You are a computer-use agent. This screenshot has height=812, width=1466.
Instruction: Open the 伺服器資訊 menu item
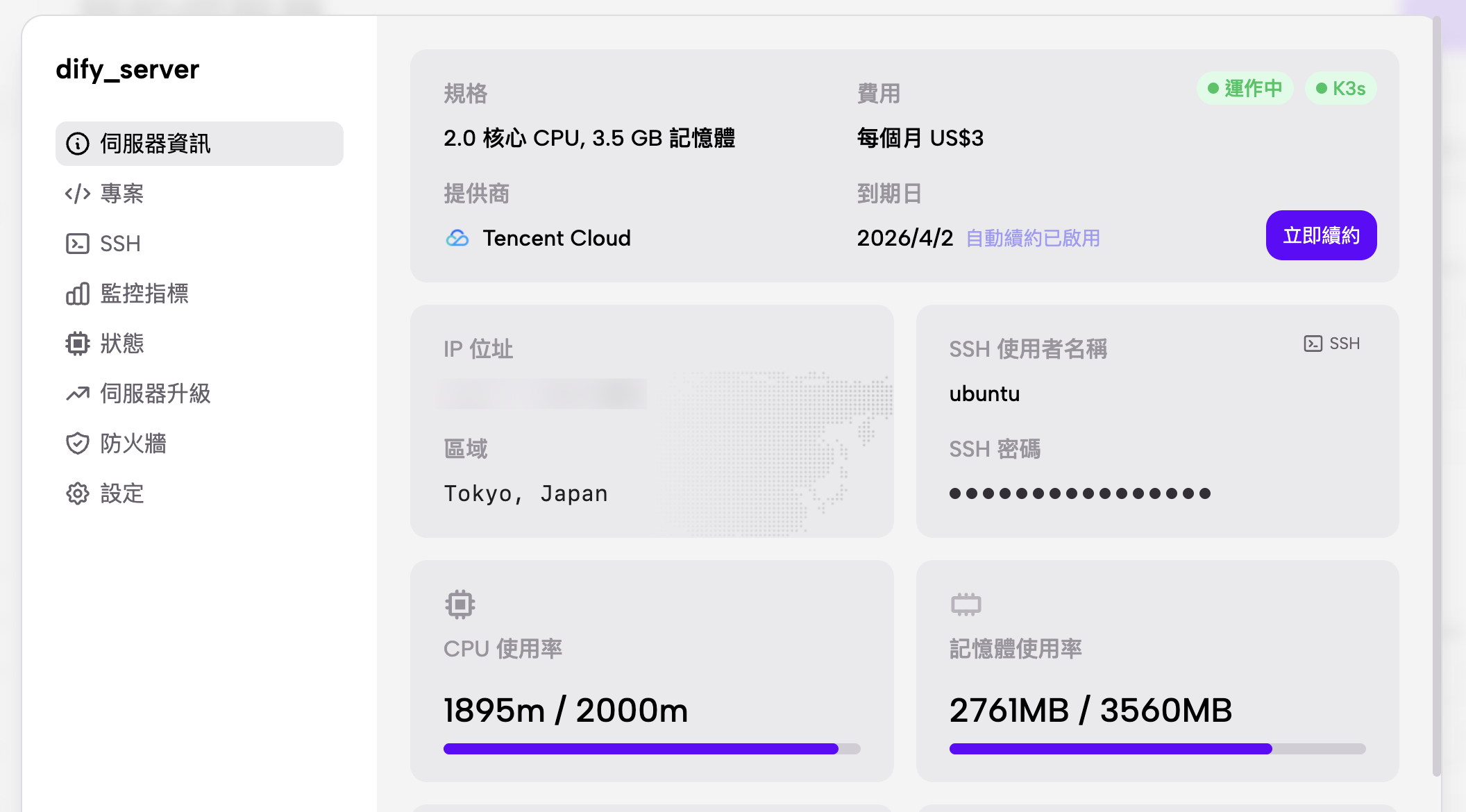(x=199, y=144)
